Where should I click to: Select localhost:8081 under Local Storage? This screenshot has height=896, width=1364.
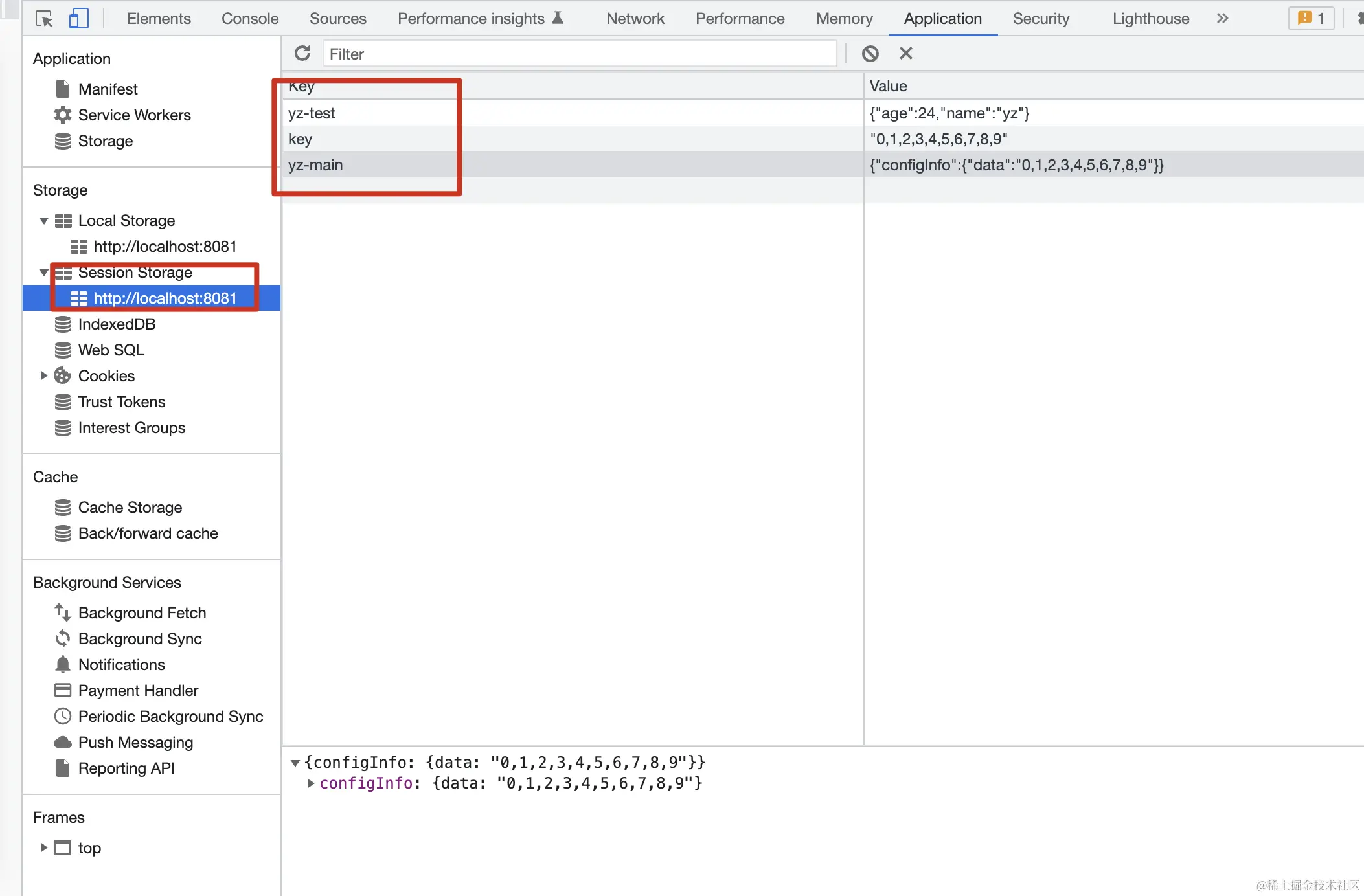tap(165, 247)
